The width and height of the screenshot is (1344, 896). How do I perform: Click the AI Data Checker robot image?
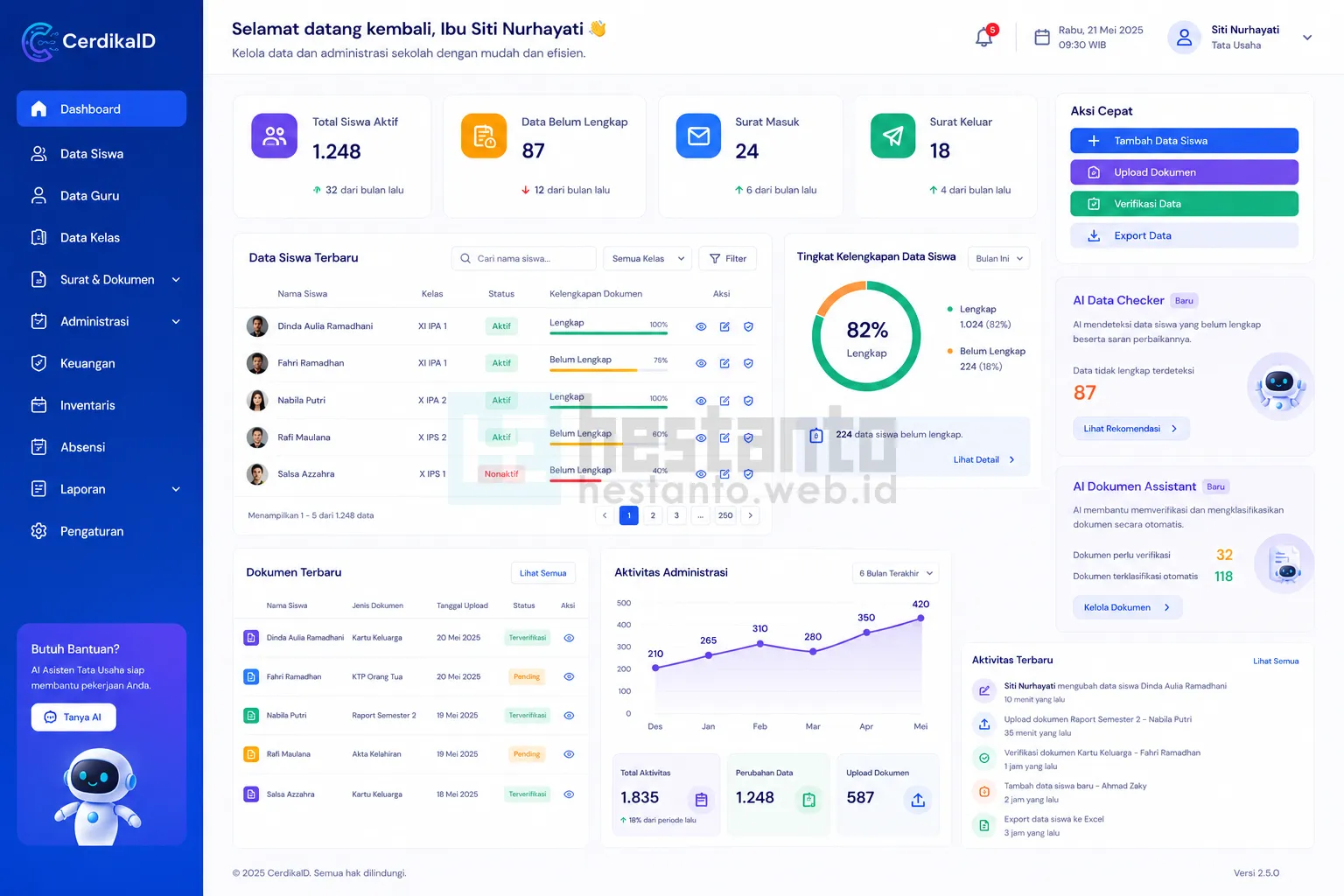(x=1280, y=387)
